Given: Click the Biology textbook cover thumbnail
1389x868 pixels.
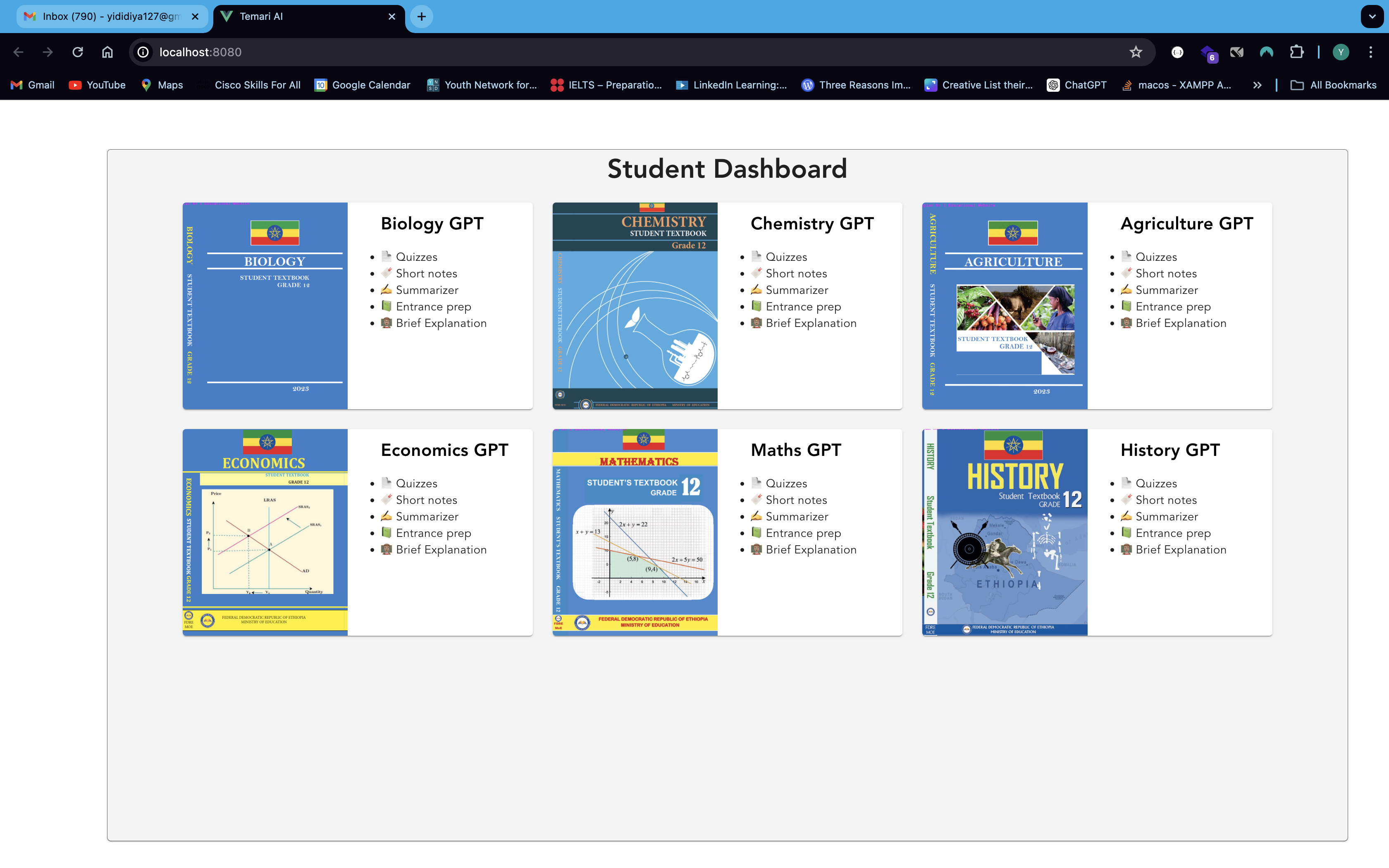Looking at the screenshot, I should [265, 305].
